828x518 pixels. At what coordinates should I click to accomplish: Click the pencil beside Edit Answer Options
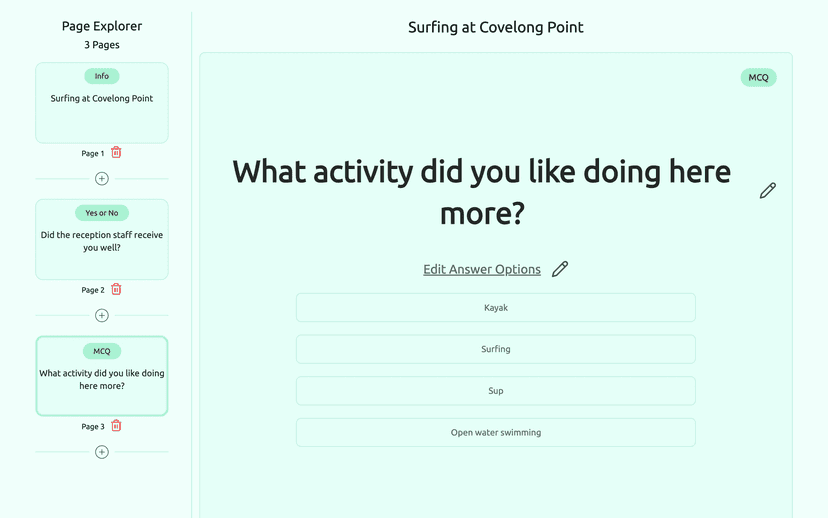coord(560,269)
